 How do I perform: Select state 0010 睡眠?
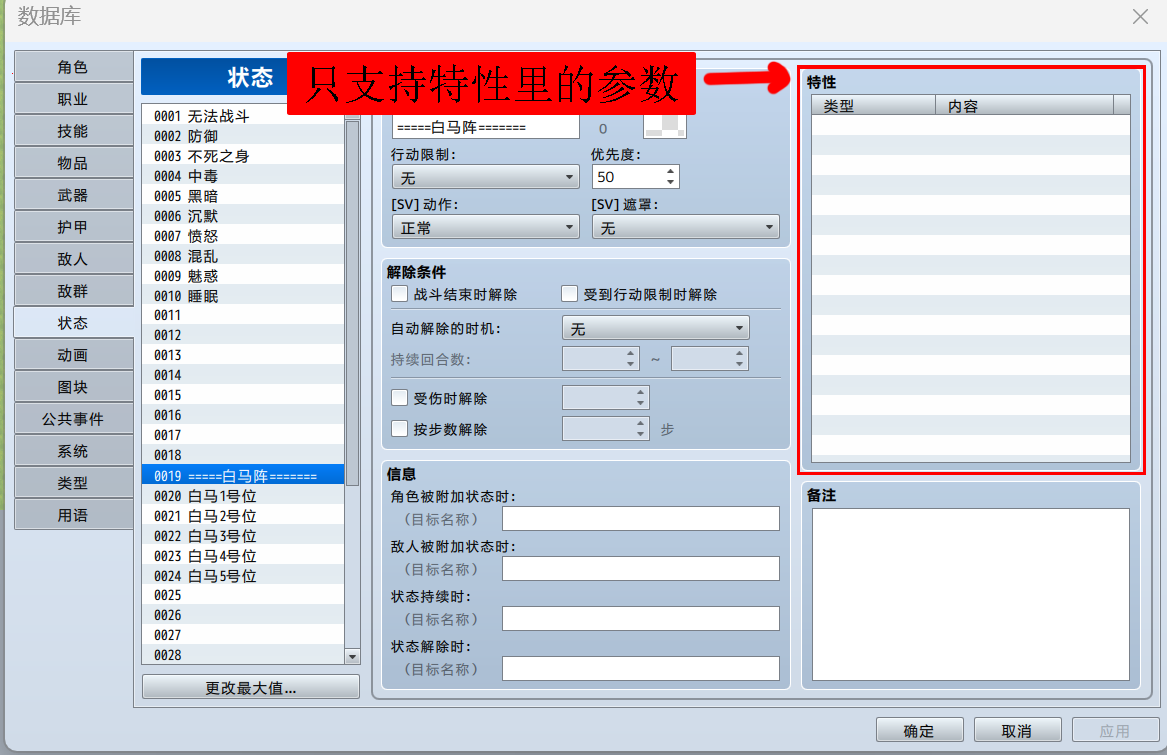point(243,296)
